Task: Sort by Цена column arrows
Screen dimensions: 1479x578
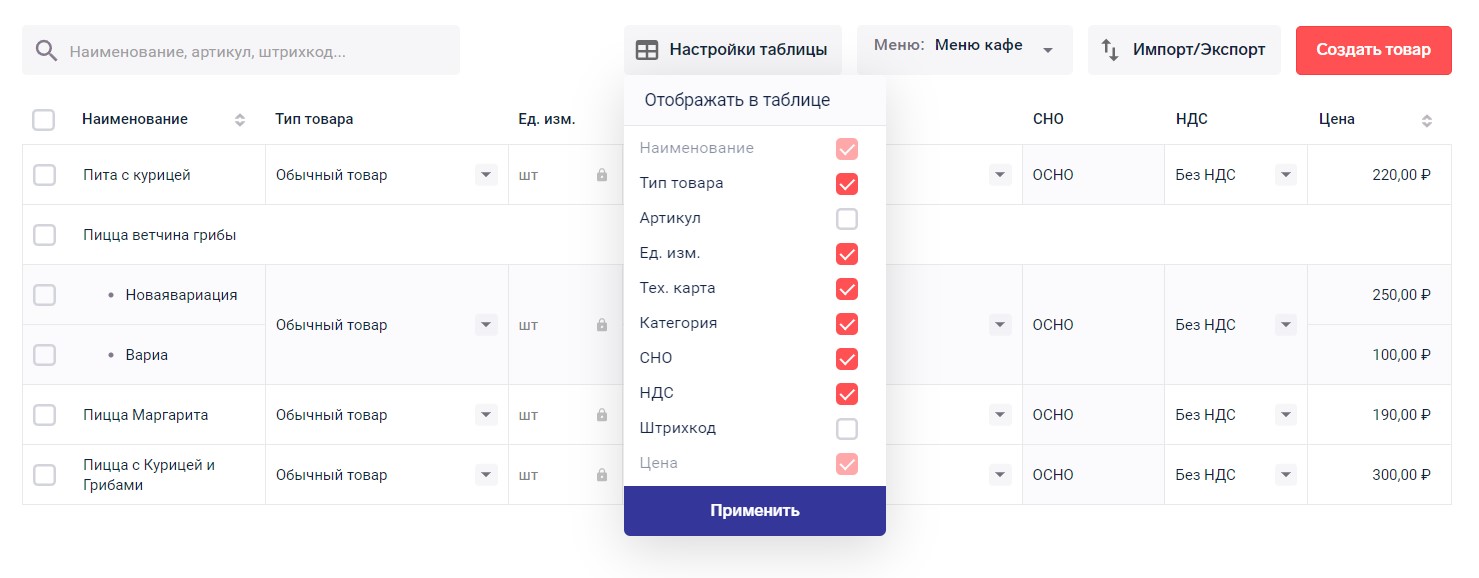Action: pos(1427,120)
